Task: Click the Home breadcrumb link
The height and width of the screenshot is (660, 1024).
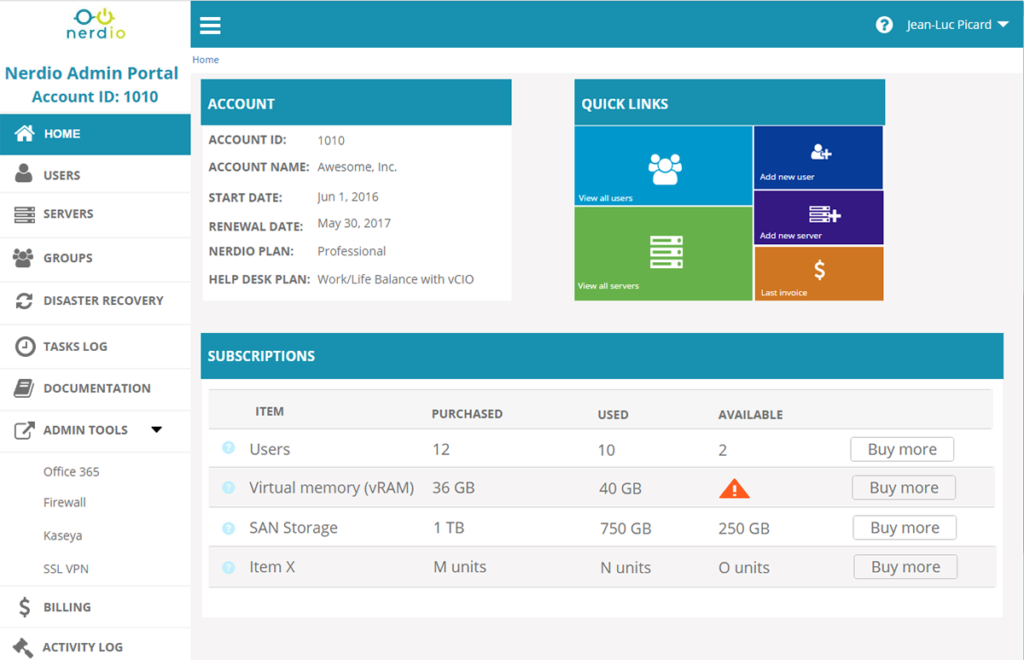Action: [x=205, y=59]
